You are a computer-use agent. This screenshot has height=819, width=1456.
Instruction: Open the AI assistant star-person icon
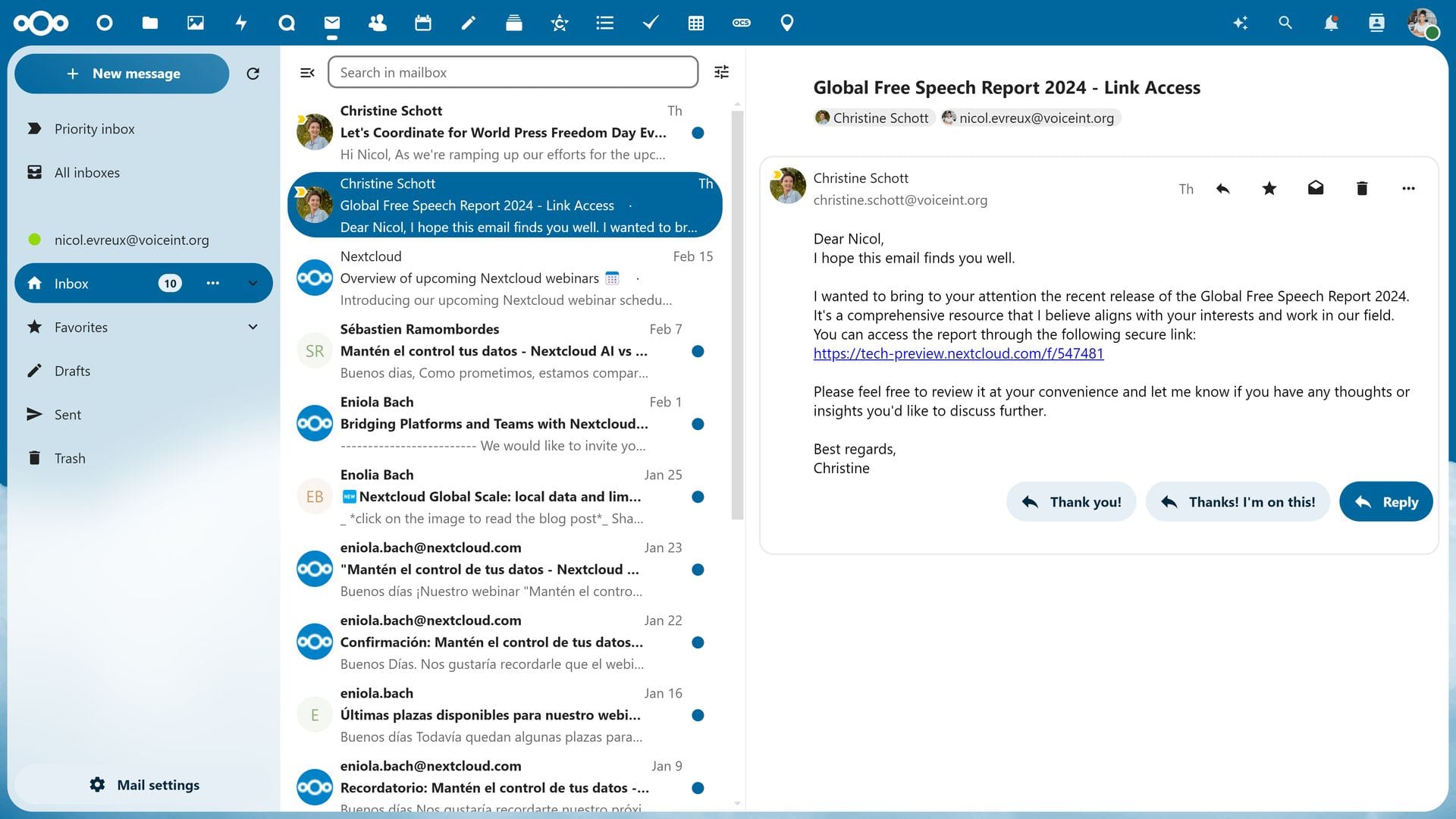tap(560, 23)
